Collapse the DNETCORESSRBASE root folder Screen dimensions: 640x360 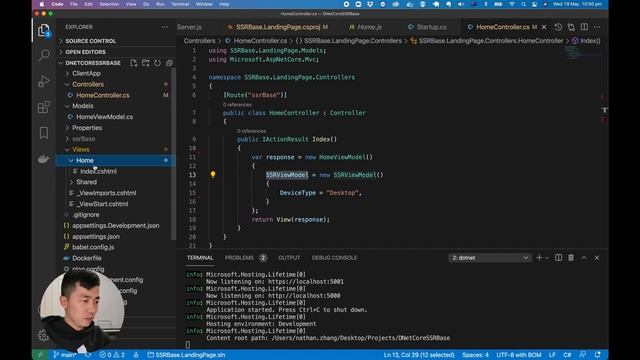[93, 63]
